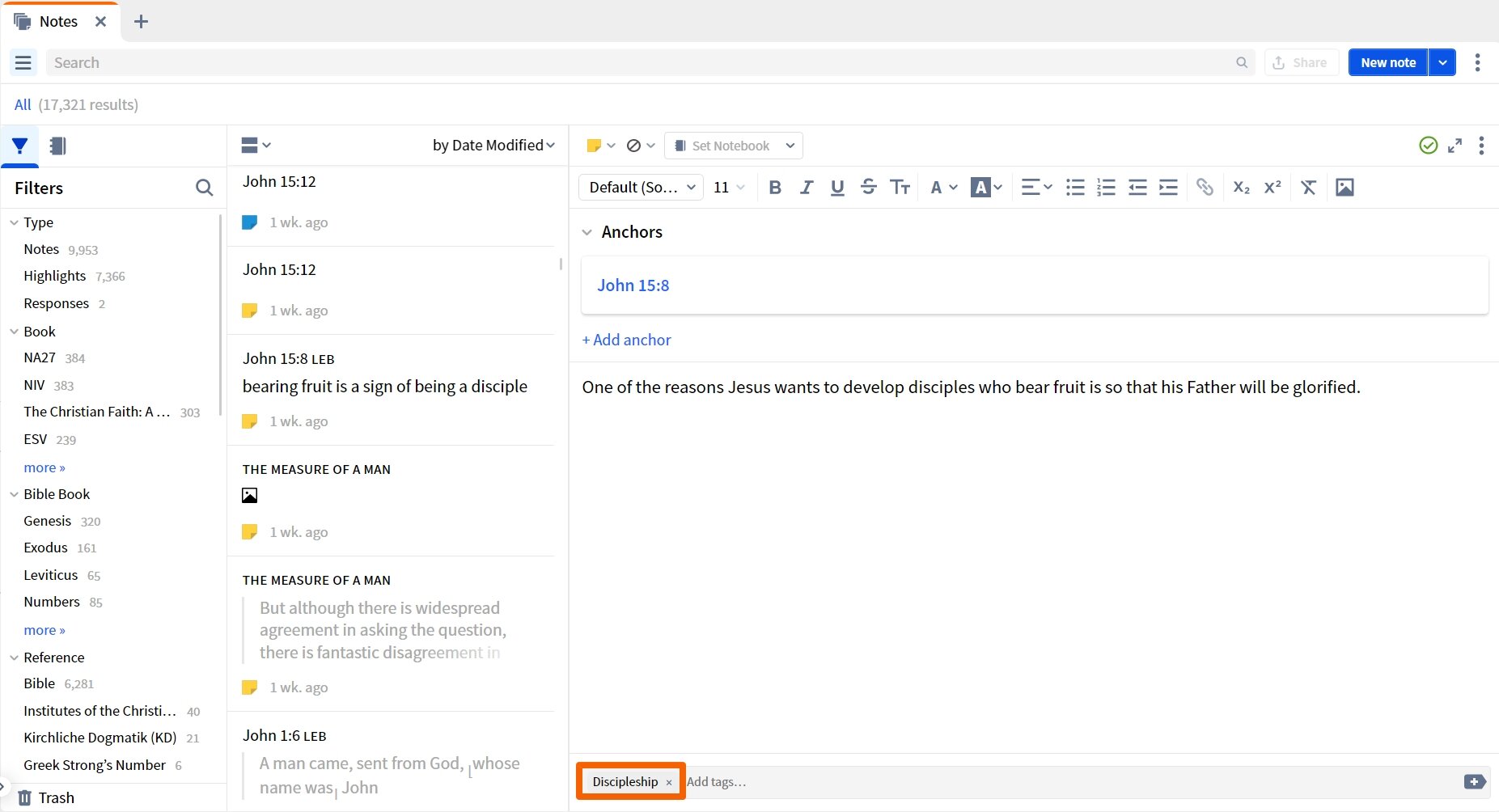The width and height of the screenshot is (1499, 812).
Task: Click the add tag button icon
Action: point(1474,781)
